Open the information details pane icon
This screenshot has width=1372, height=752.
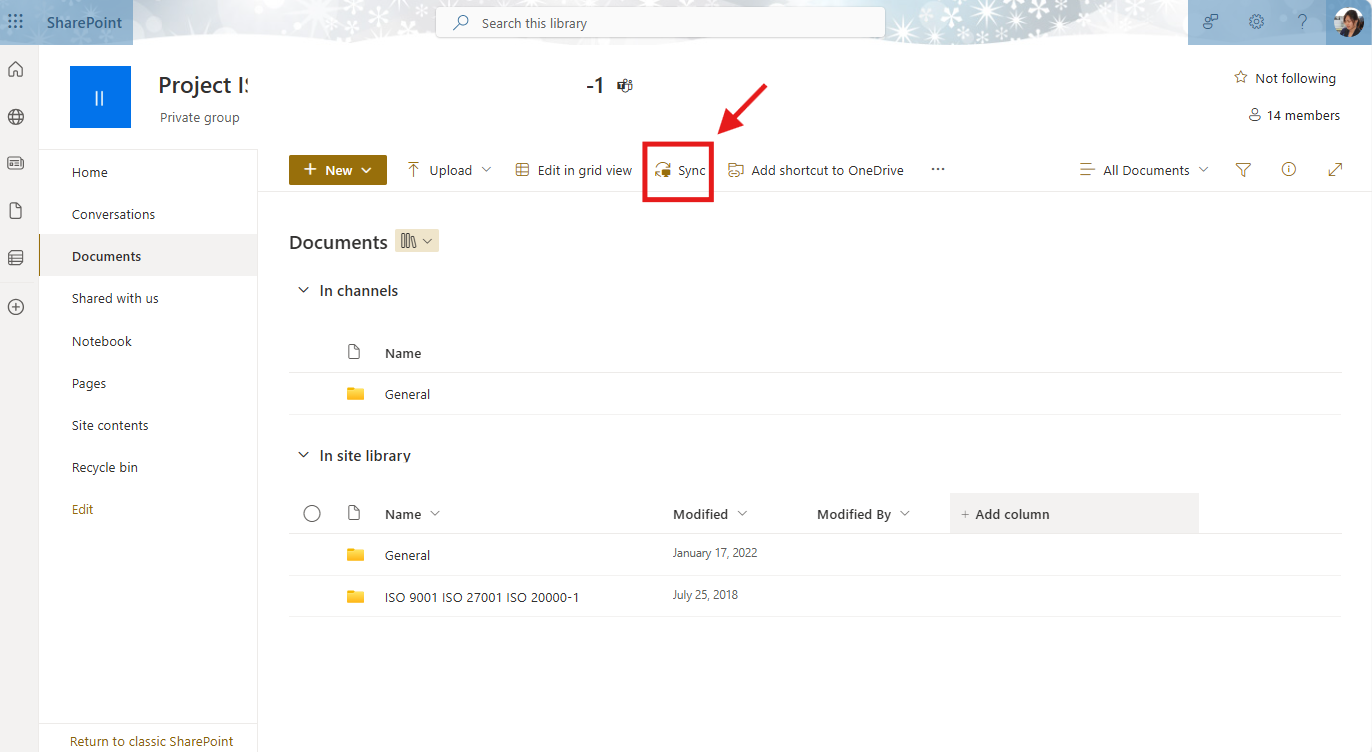1289,170
